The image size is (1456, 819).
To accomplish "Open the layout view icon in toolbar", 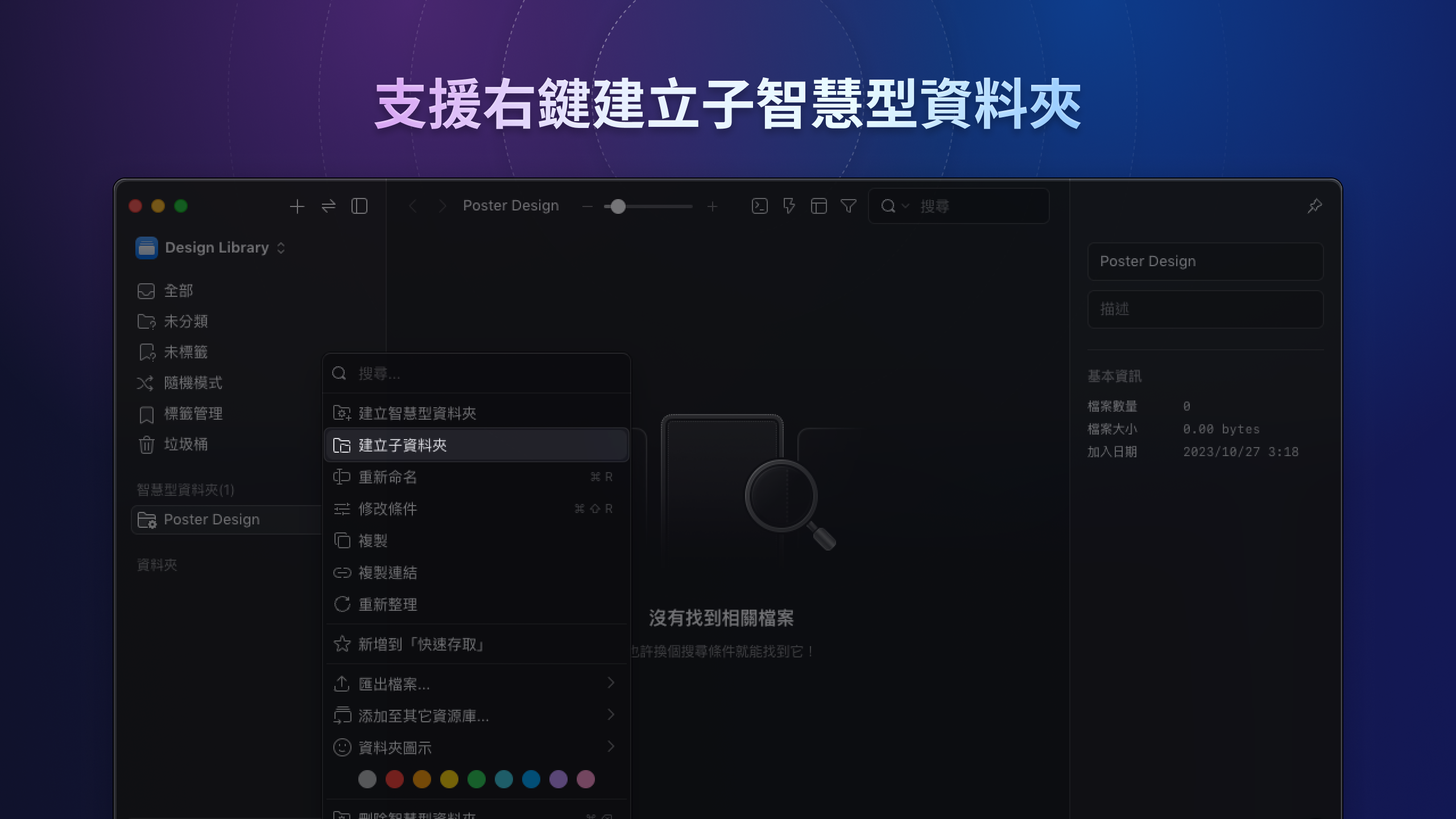I will (x=819, y=206).
